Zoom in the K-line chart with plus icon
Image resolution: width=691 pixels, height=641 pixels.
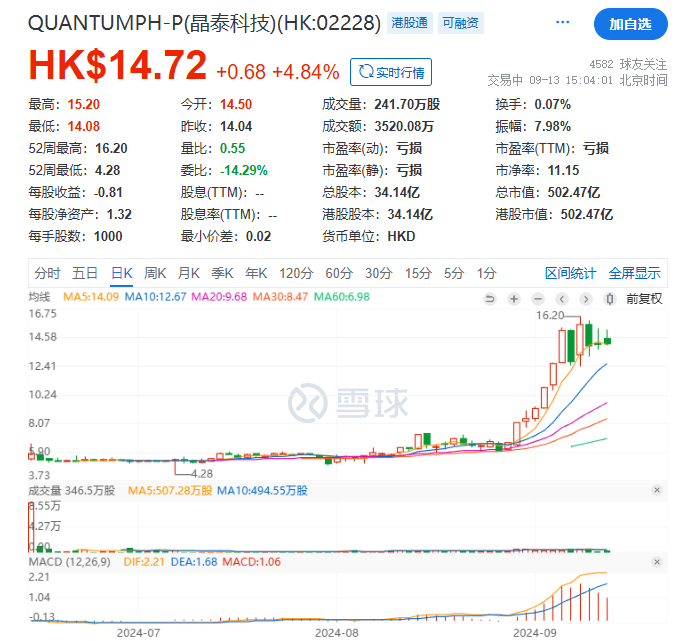point(513,298)
